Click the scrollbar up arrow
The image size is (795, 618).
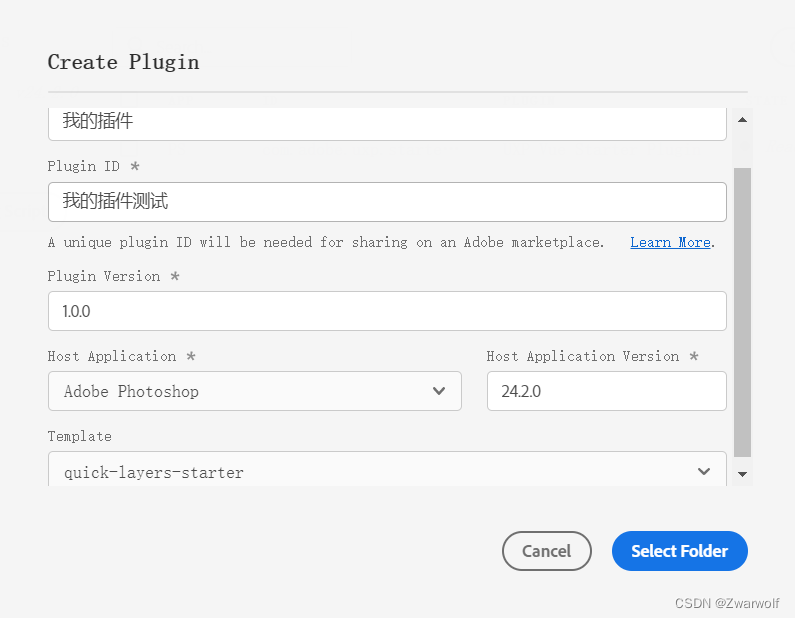(742, 120)
